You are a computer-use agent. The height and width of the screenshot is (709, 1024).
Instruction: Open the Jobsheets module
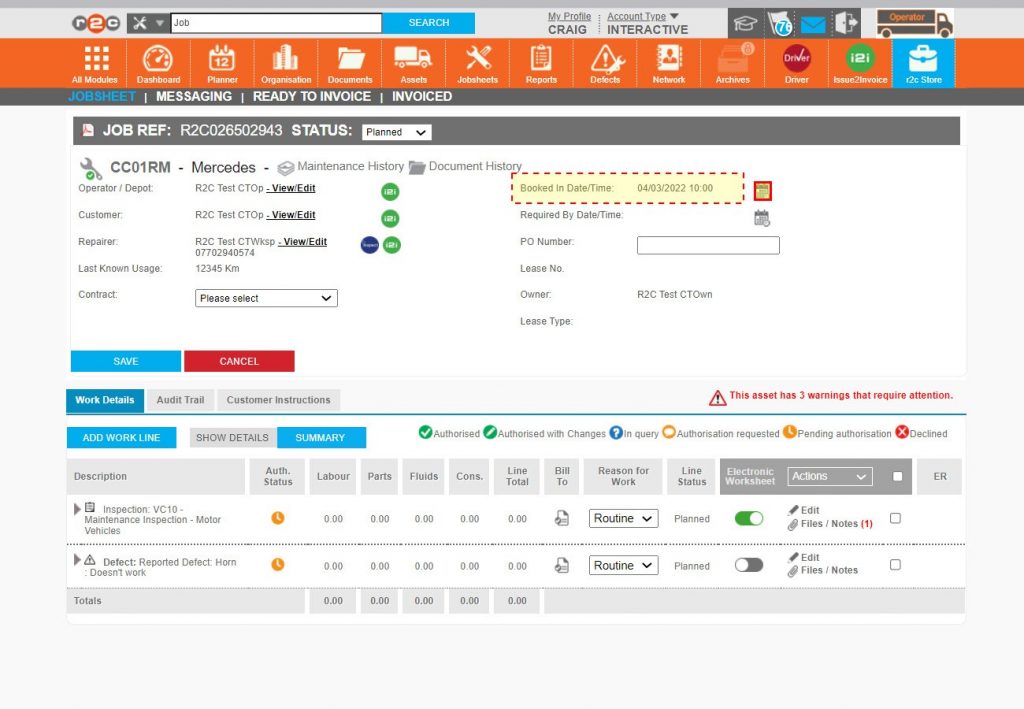[477, 64]
